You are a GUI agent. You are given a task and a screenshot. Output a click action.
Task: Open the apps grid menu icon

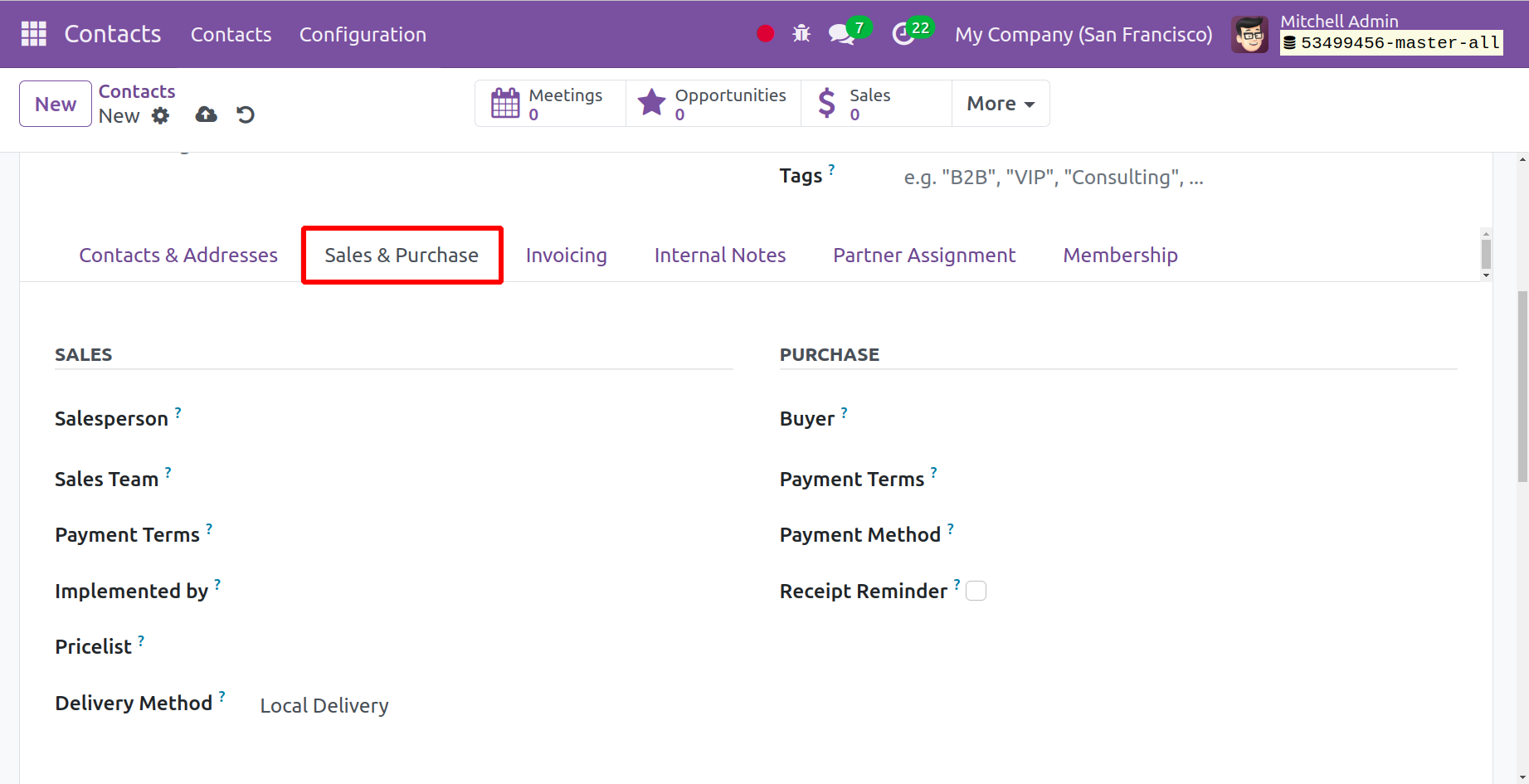34,34
